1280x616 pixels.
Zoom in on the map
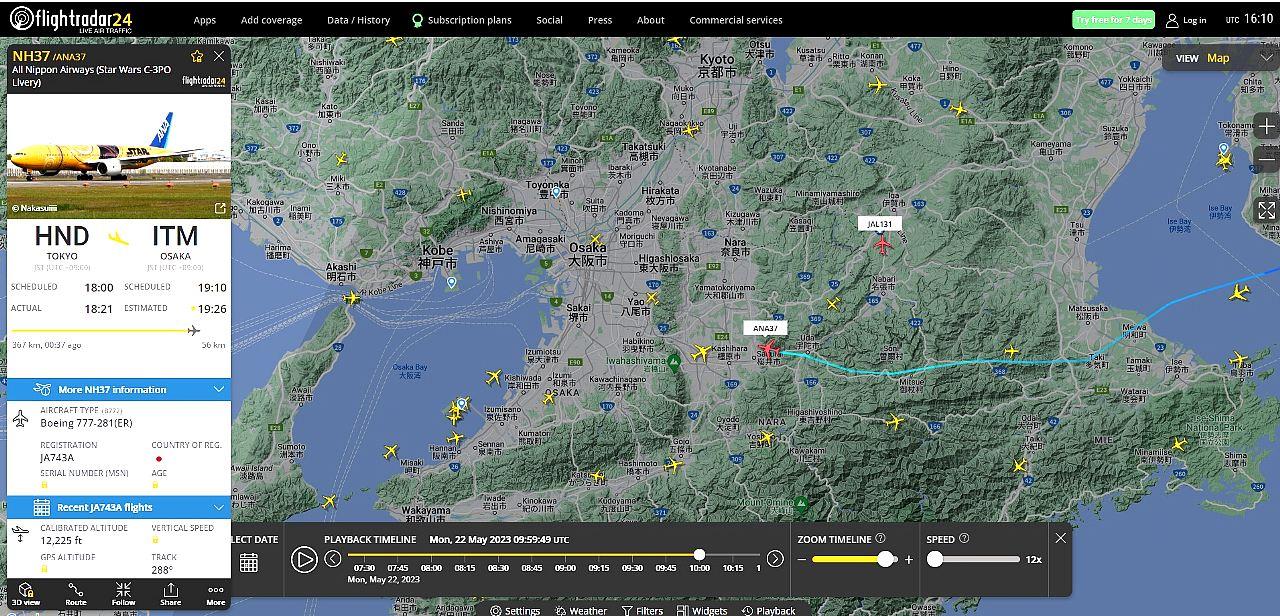pyautogui.click(x=1266, y=128)
